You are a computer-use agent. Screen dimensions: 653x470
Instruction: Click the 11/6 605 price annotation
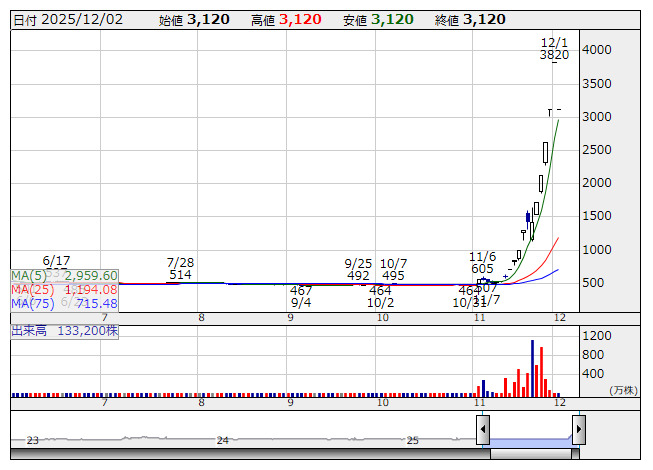tap(483, 262)
